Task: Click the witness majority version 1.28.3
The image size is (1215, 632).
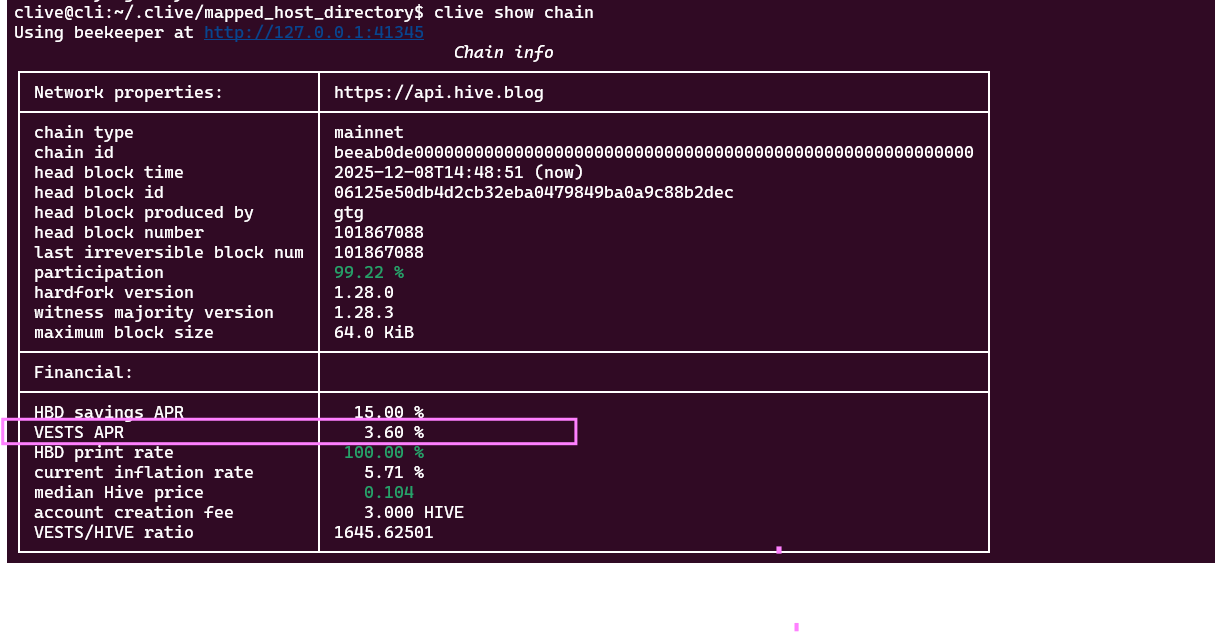Action: point(363,313)
